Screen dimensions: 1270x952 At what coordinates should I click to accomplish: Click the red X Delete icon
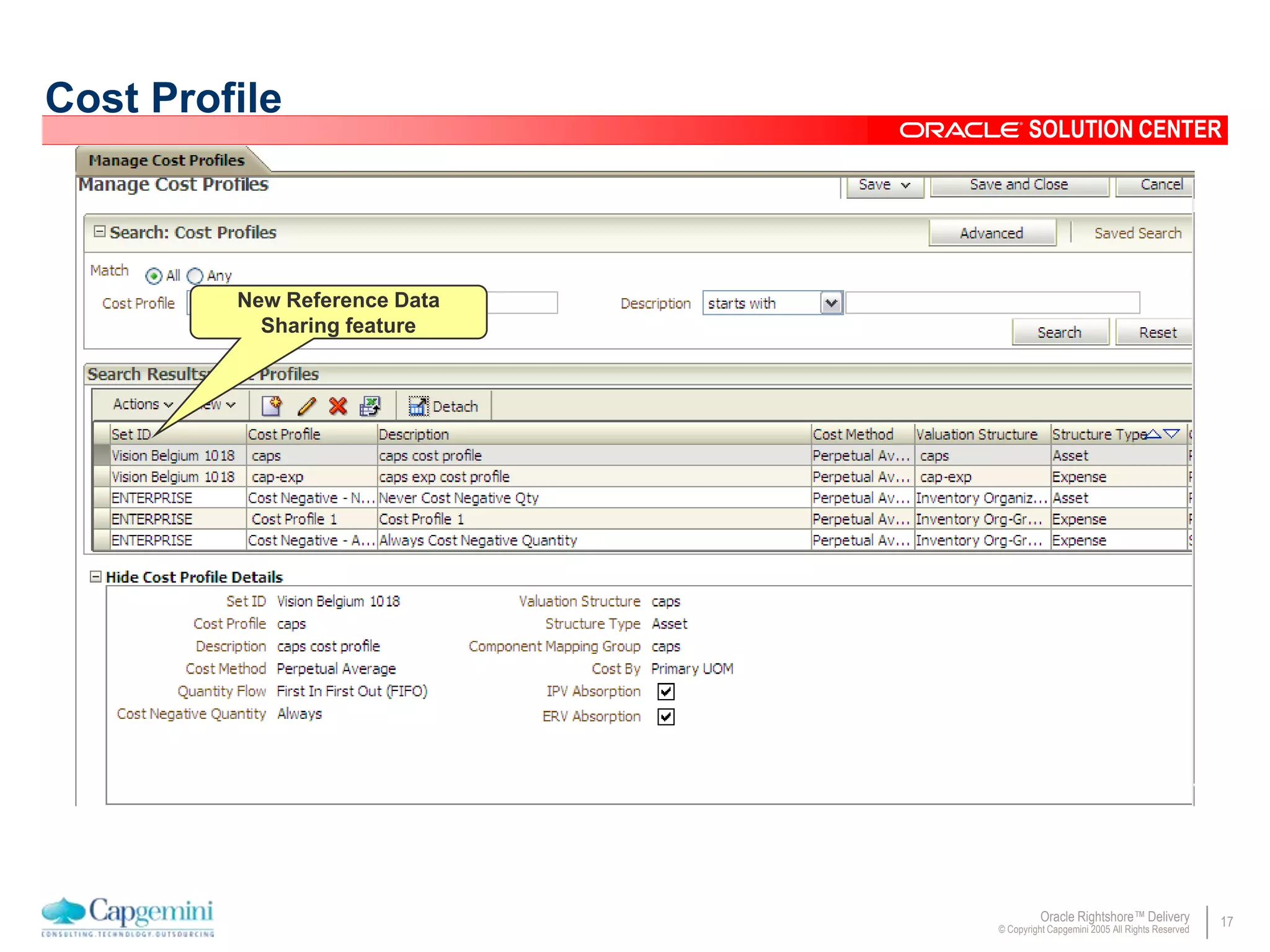point(338,406)
